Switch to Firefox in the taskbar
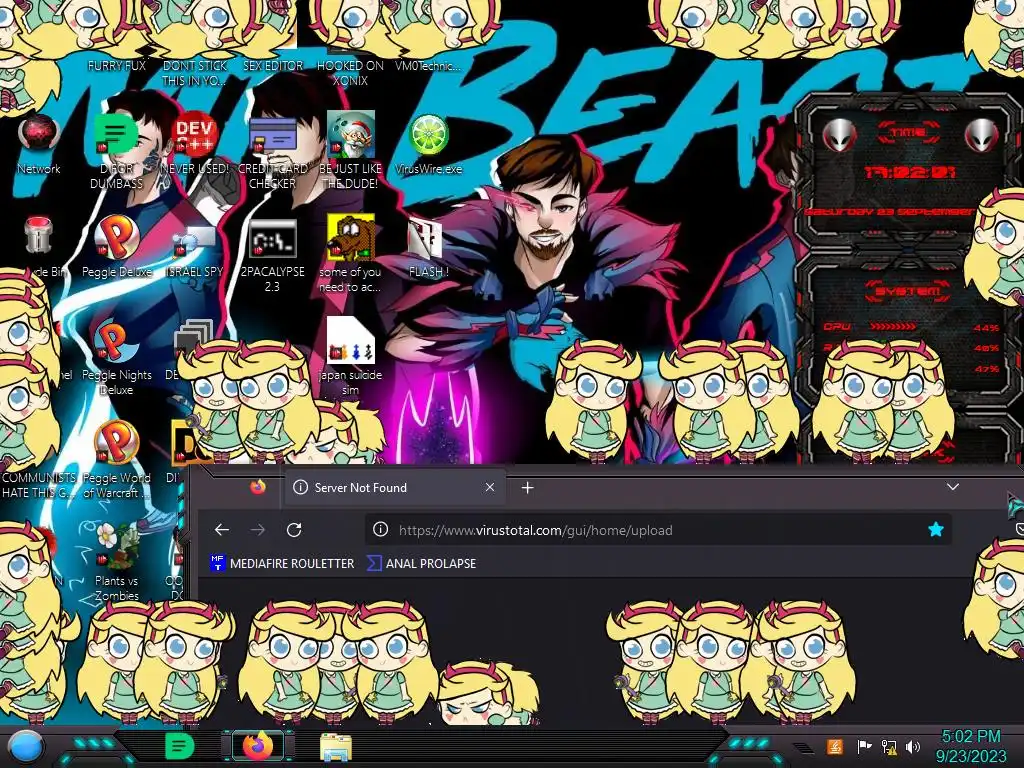The image size is (1024, 768). click(x=258, y=746)
